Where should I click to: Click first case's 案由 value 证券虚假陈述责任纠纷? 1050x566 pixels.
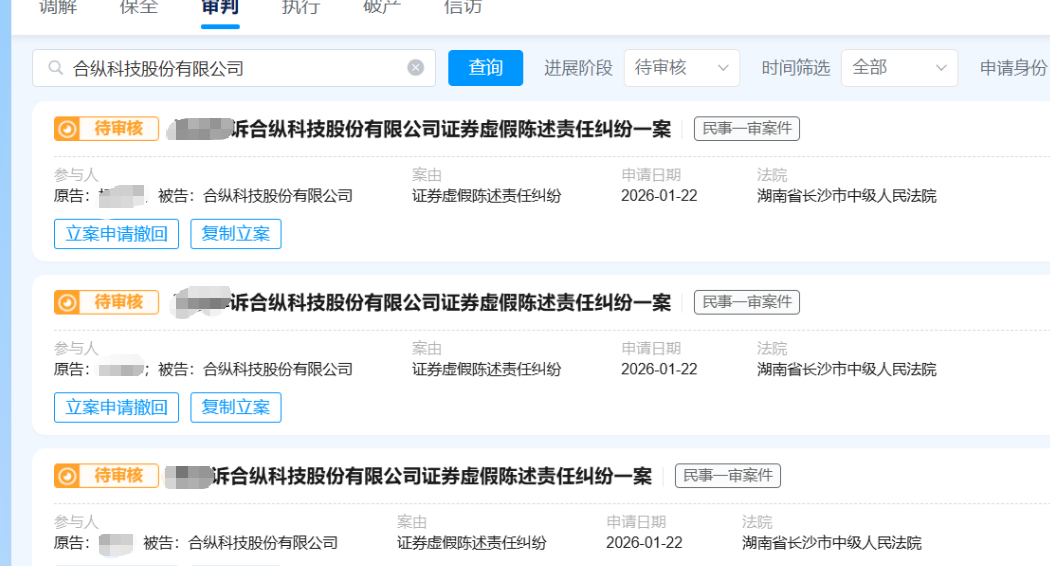coord(487,196)
